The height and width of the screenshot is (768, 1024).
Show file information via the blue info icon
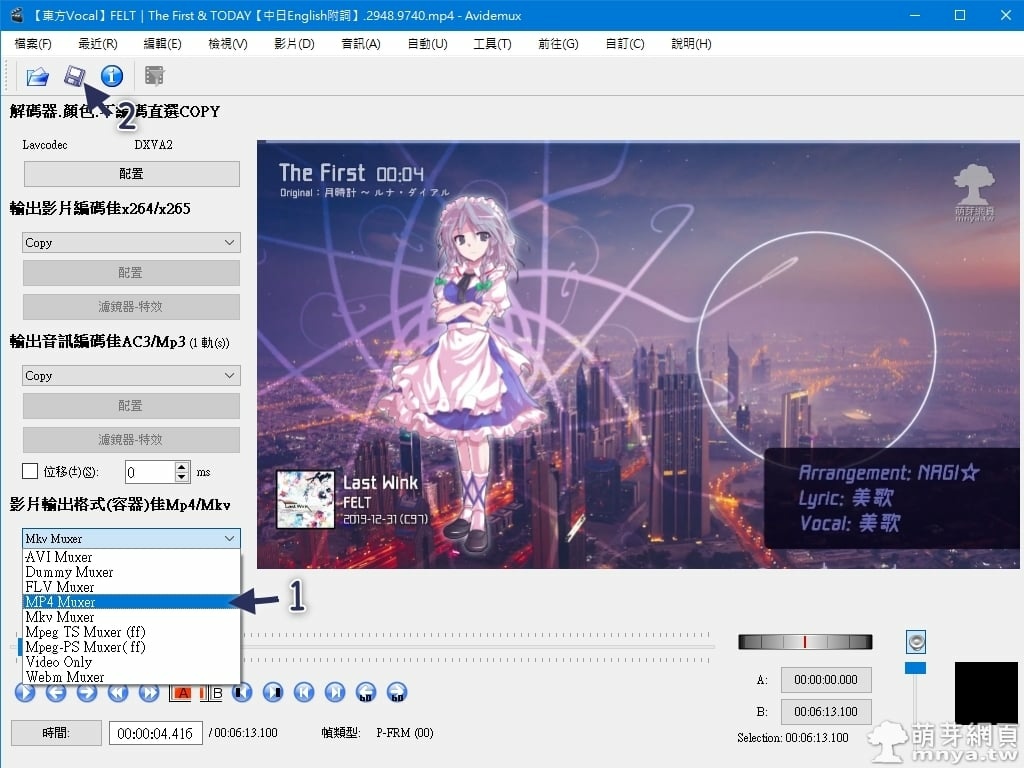point(112,76)
